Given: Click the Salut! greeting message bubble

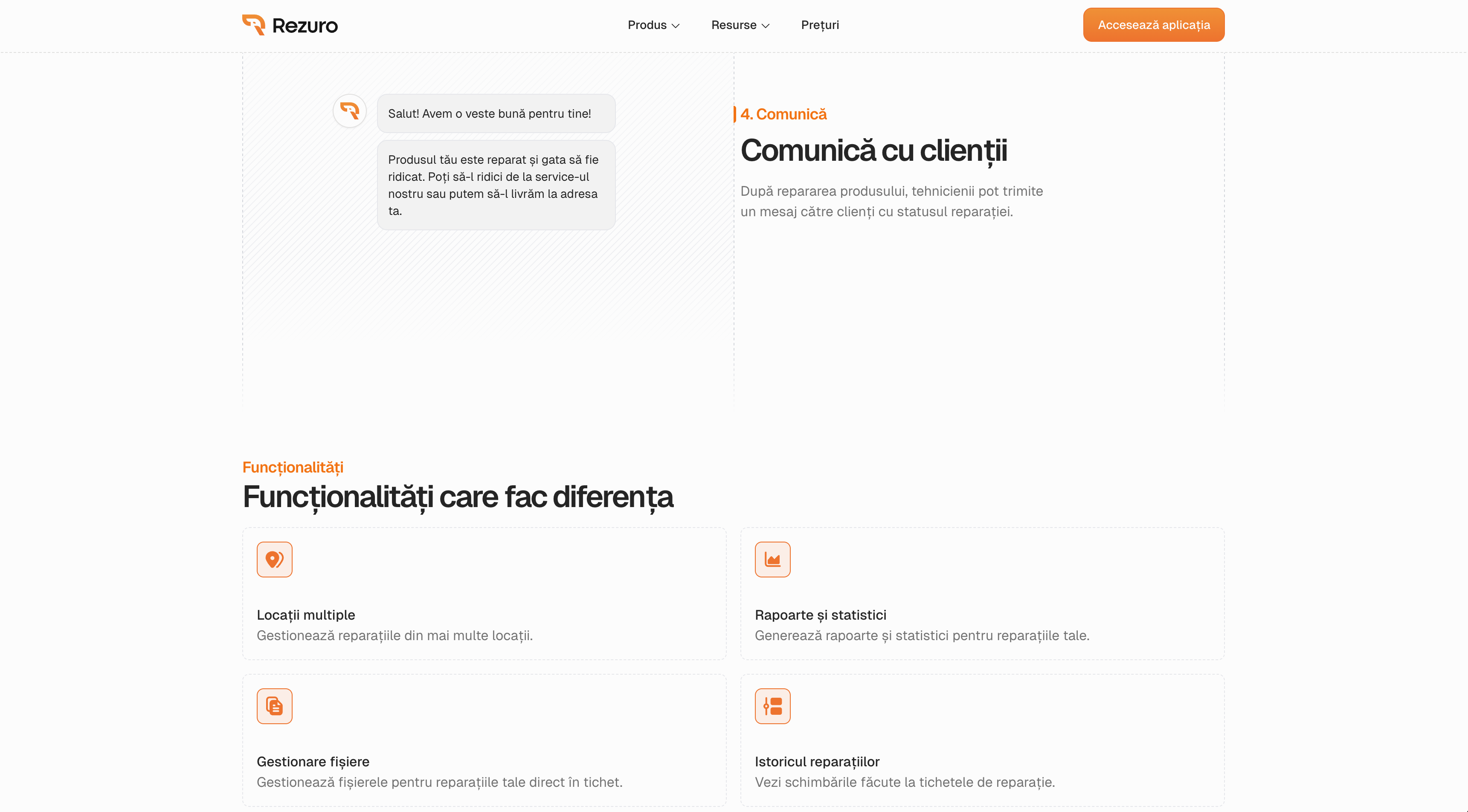Looking at the screenshot, I should 496,113.
